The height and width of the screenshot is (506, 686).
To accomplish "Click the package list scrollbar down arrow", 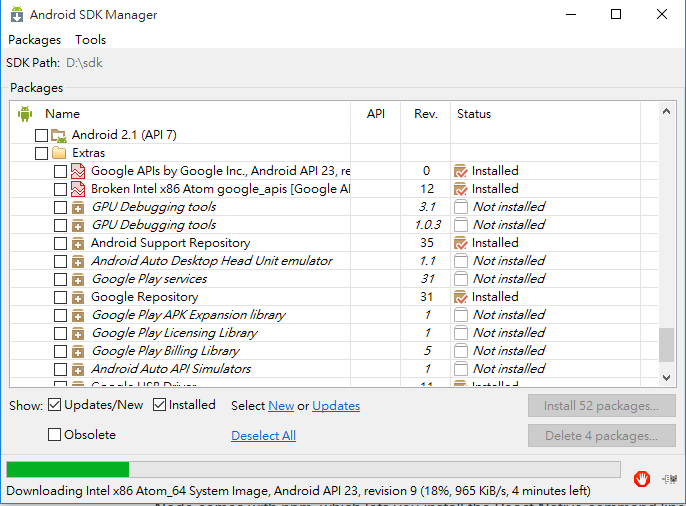I will click(666, 377).
